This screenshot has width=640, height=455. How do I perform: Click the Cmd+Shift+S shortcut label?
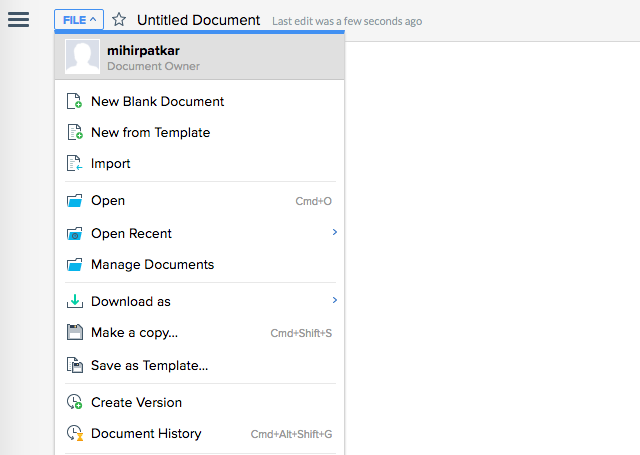[301, 333]
